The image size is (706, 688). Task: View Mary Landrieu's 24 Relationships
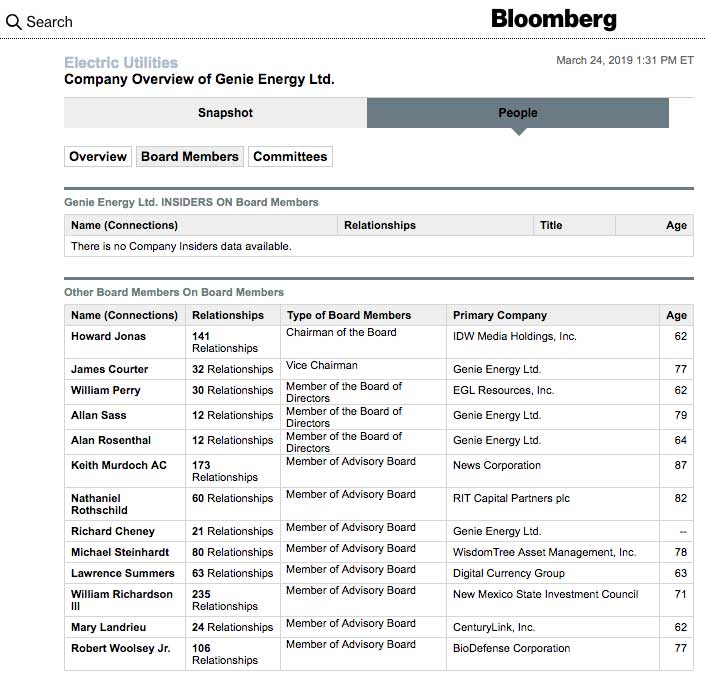coord(232,627)
